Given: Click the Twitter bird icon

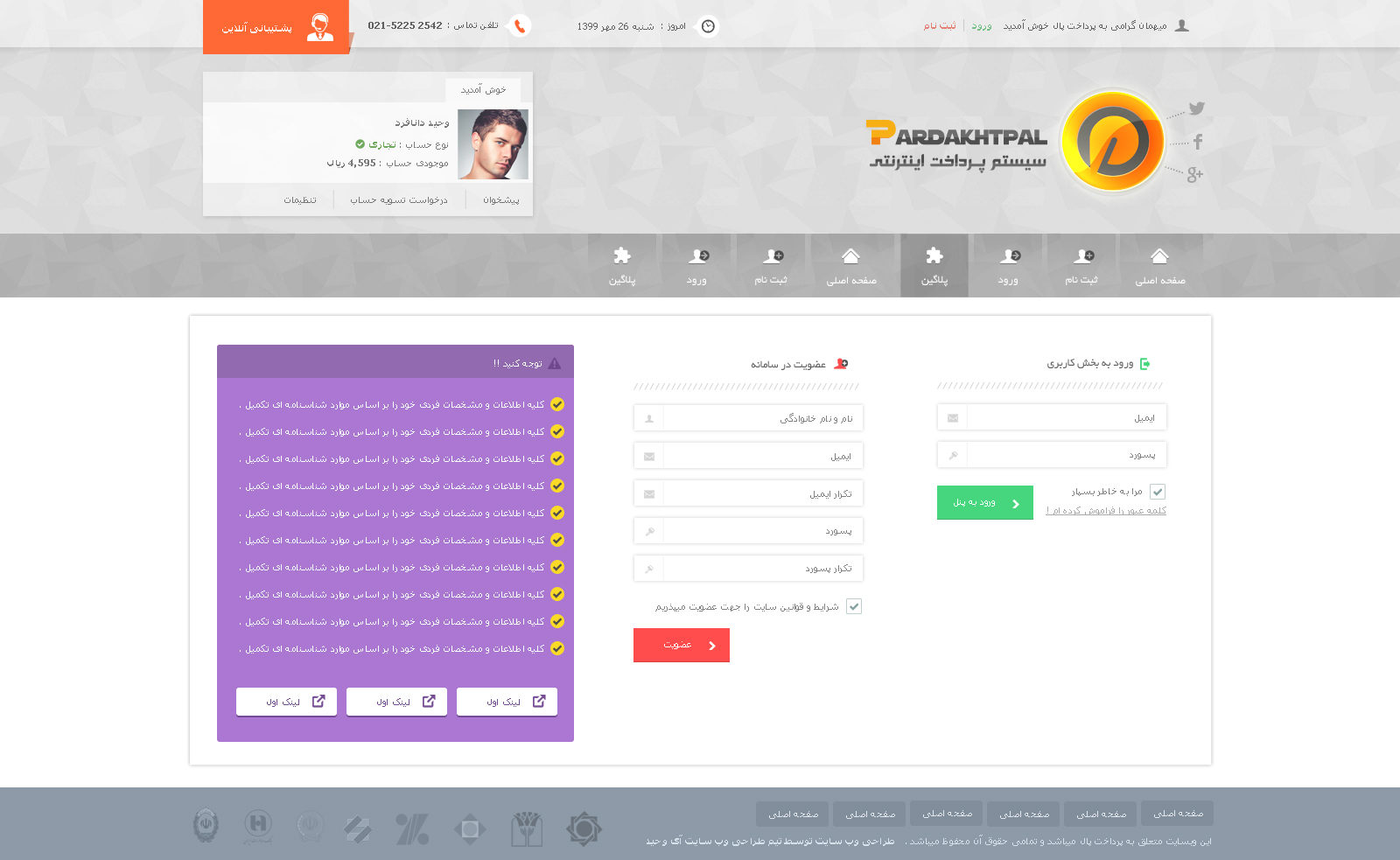Looking at the screenshot, I should click(x=1196, y=108).
